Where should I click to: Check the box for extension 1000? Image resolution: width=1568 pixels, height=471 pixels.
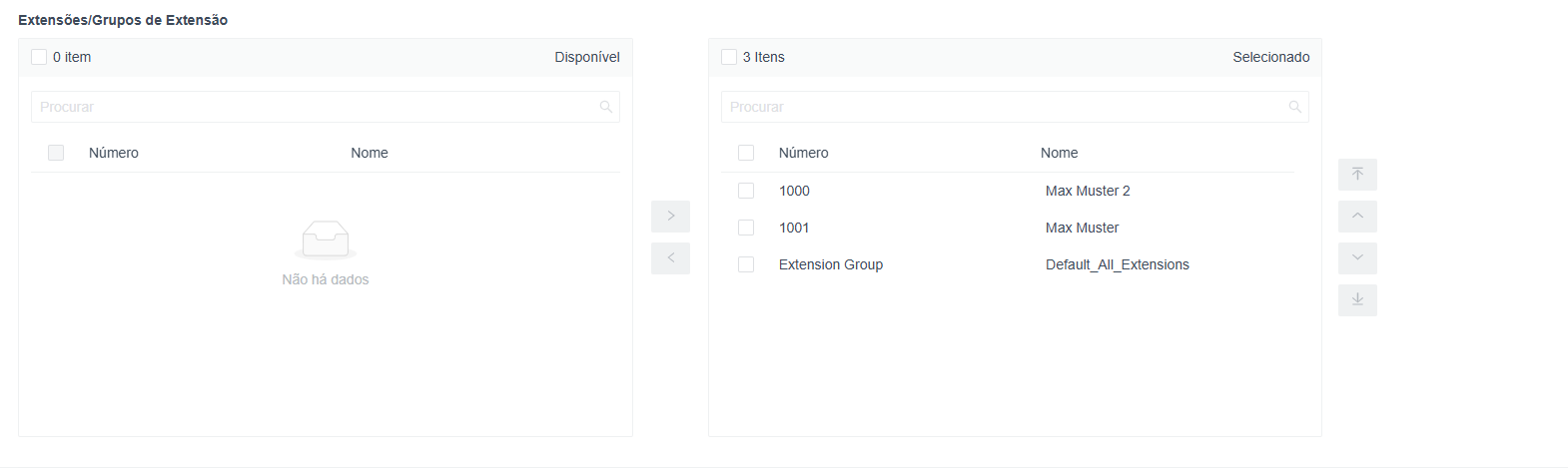[746, 191]
